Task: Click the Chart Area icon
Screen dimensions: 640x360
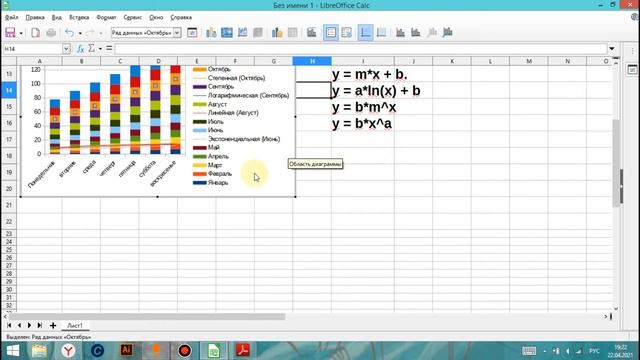Action: tap(227, 33)
